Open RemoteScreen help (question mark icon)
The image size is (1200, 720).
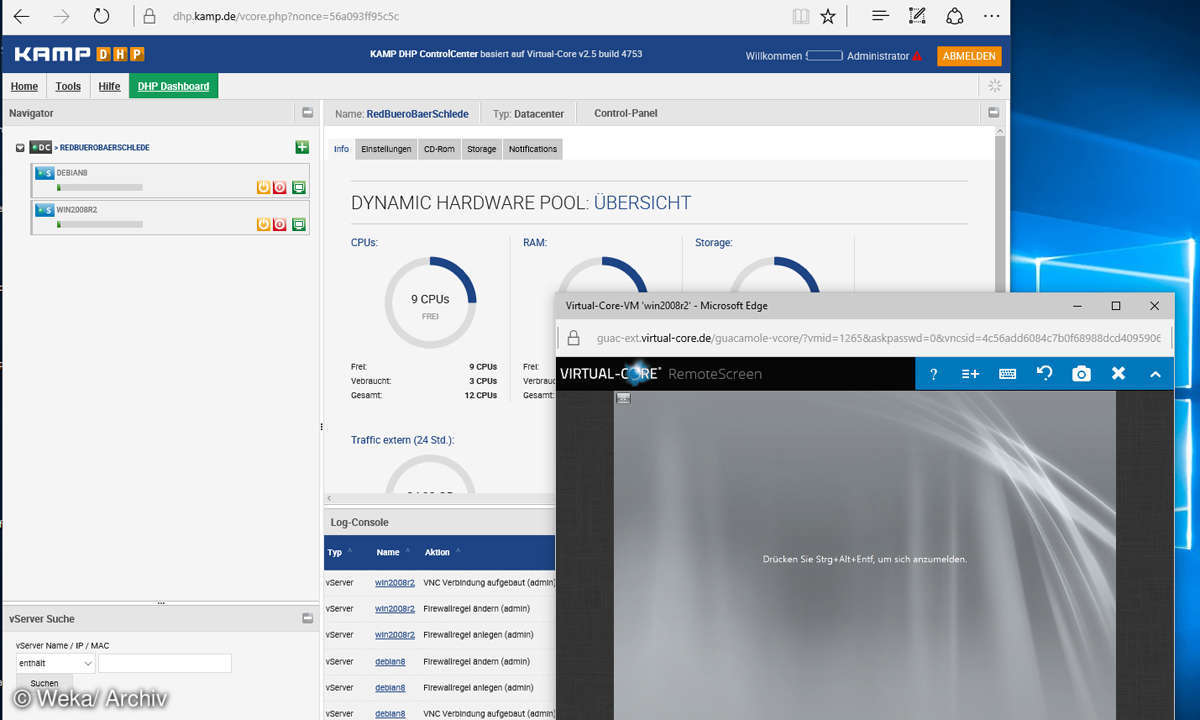[x=933, y=373]
